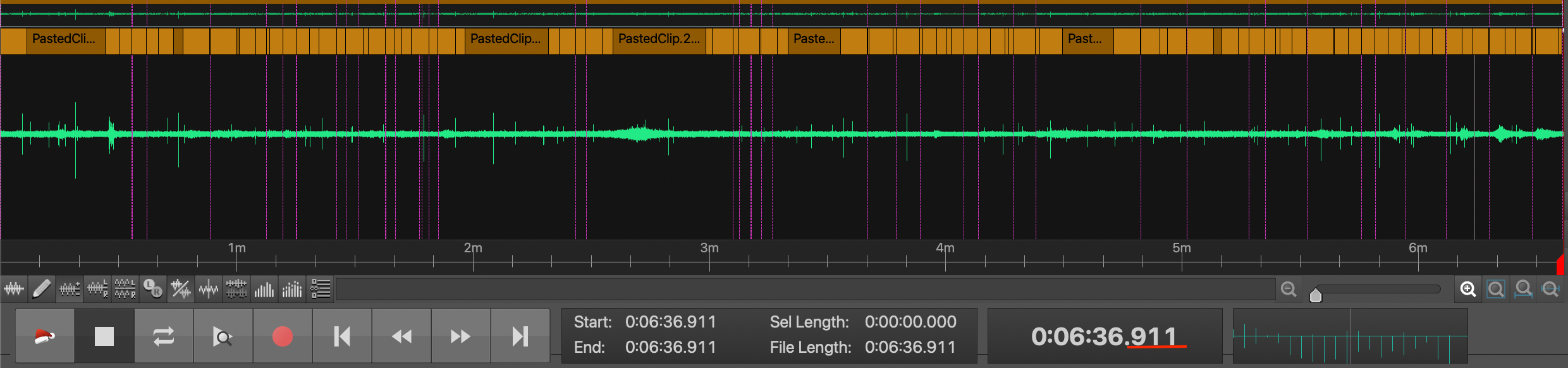Click the single waveform with center line icon
This screenshot has width=1568, height=368.
click(x=209, y=290)
